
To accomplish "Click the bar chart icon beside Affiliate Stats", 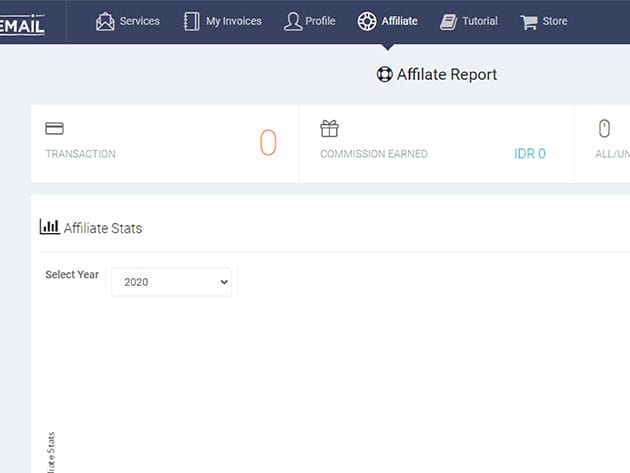I will 49,227.
